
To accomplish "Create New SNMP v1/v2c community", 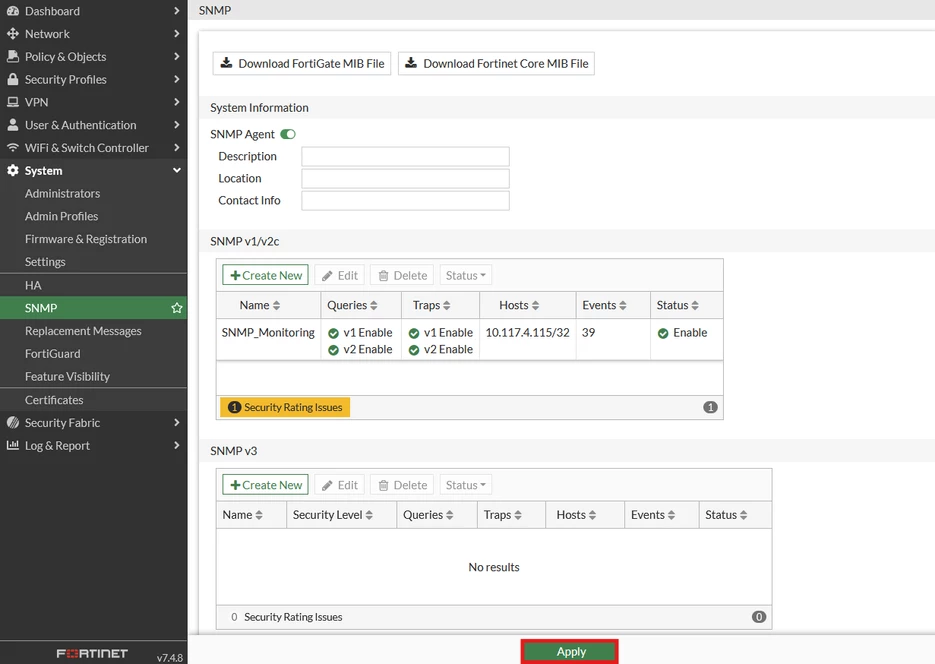I will point(265,275).
